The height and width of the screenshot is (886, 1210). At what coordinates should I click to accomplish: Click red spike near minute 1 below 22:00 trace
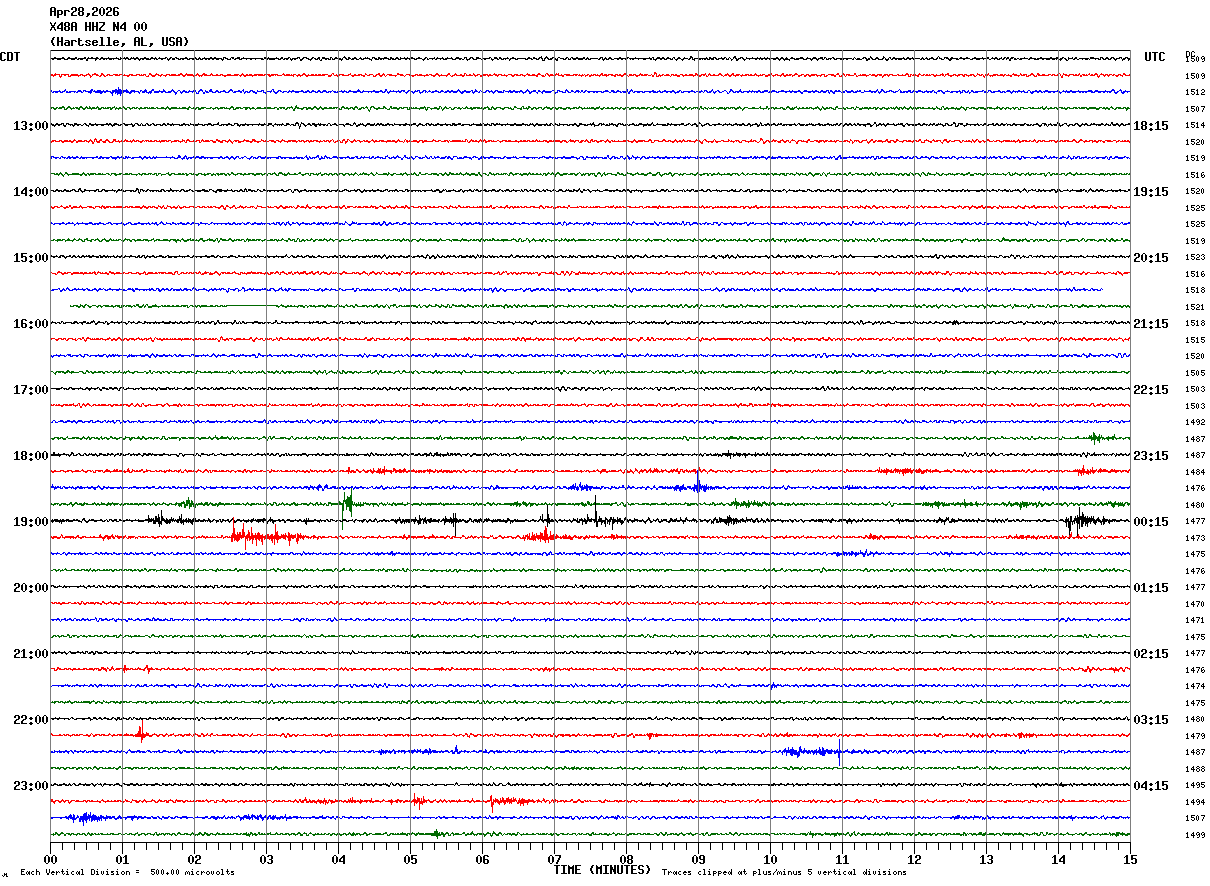(x=141, y=733)
